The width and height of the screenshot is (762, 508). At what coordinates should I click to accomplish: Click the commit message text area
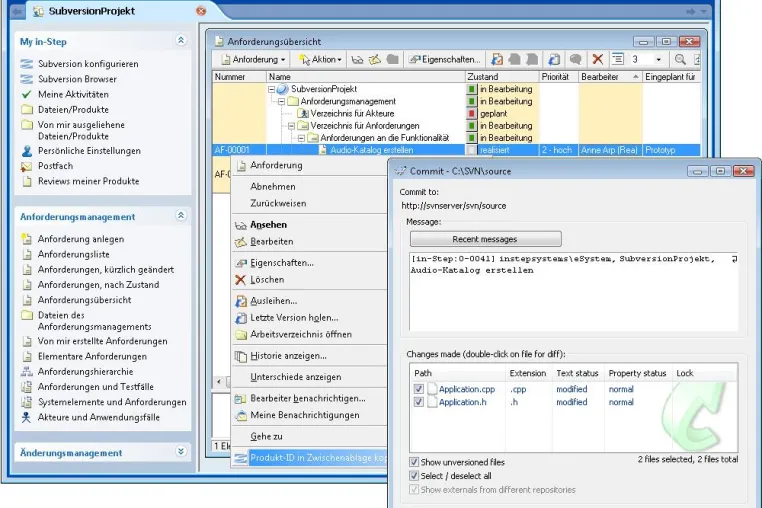pos(573,292)
